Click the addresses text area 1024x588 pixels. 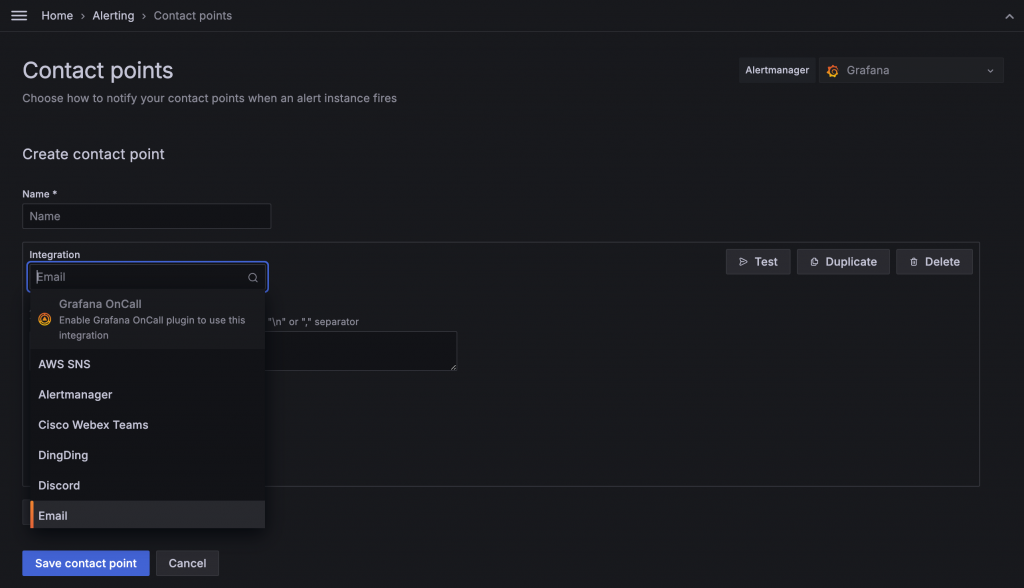point(361,351)
